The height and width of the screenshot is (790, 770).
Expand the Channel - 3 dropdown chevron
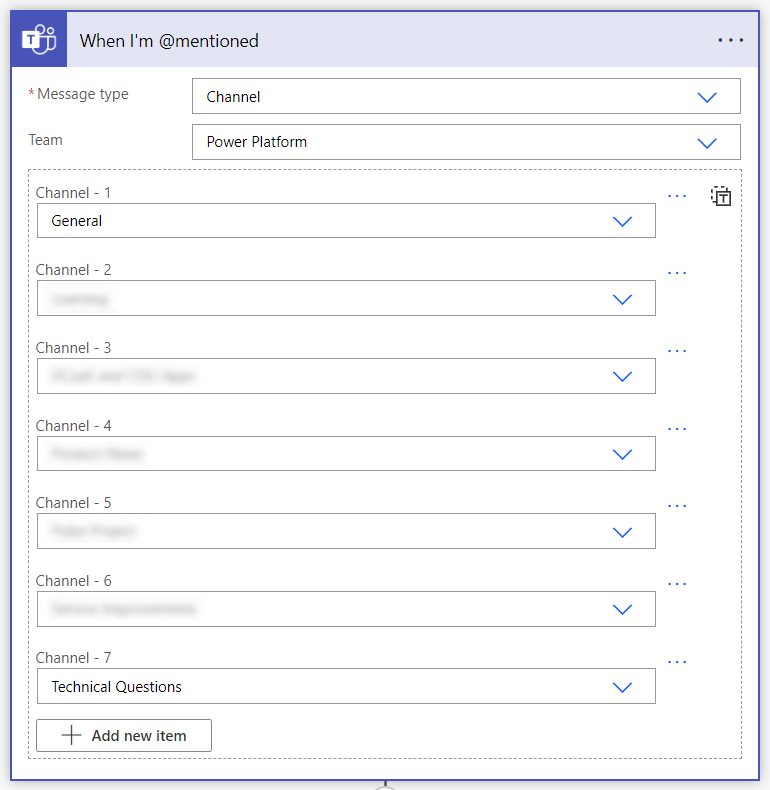622,376
